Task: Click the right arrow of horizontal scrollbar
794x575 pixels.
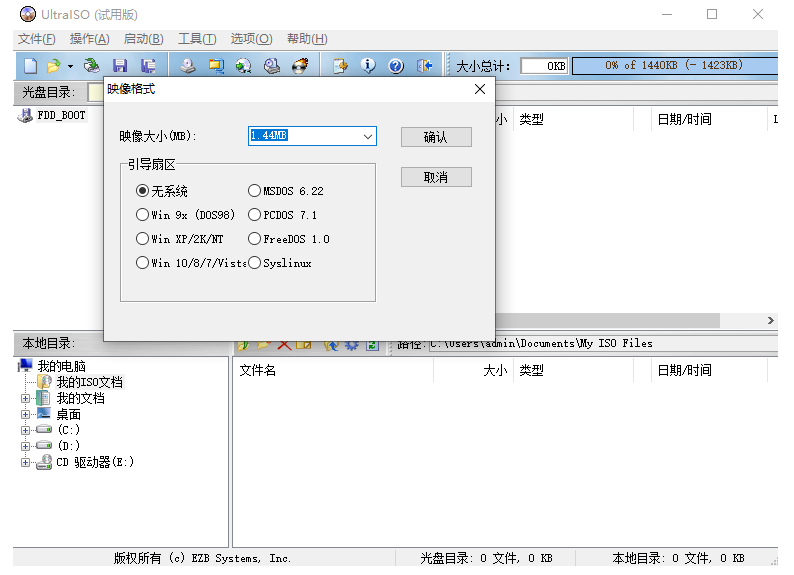Action: 770,320
